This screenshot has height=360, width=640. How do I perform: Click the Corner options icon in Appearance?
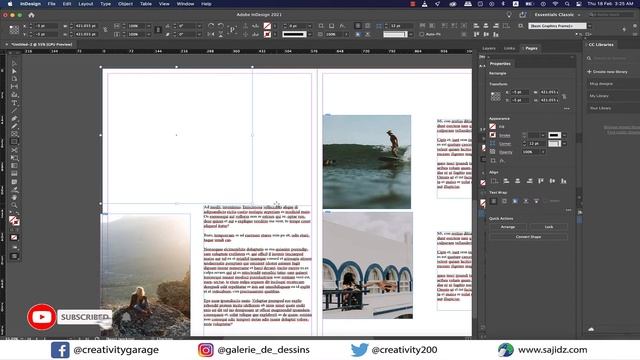pyautogui.click(x=493, y=144)
